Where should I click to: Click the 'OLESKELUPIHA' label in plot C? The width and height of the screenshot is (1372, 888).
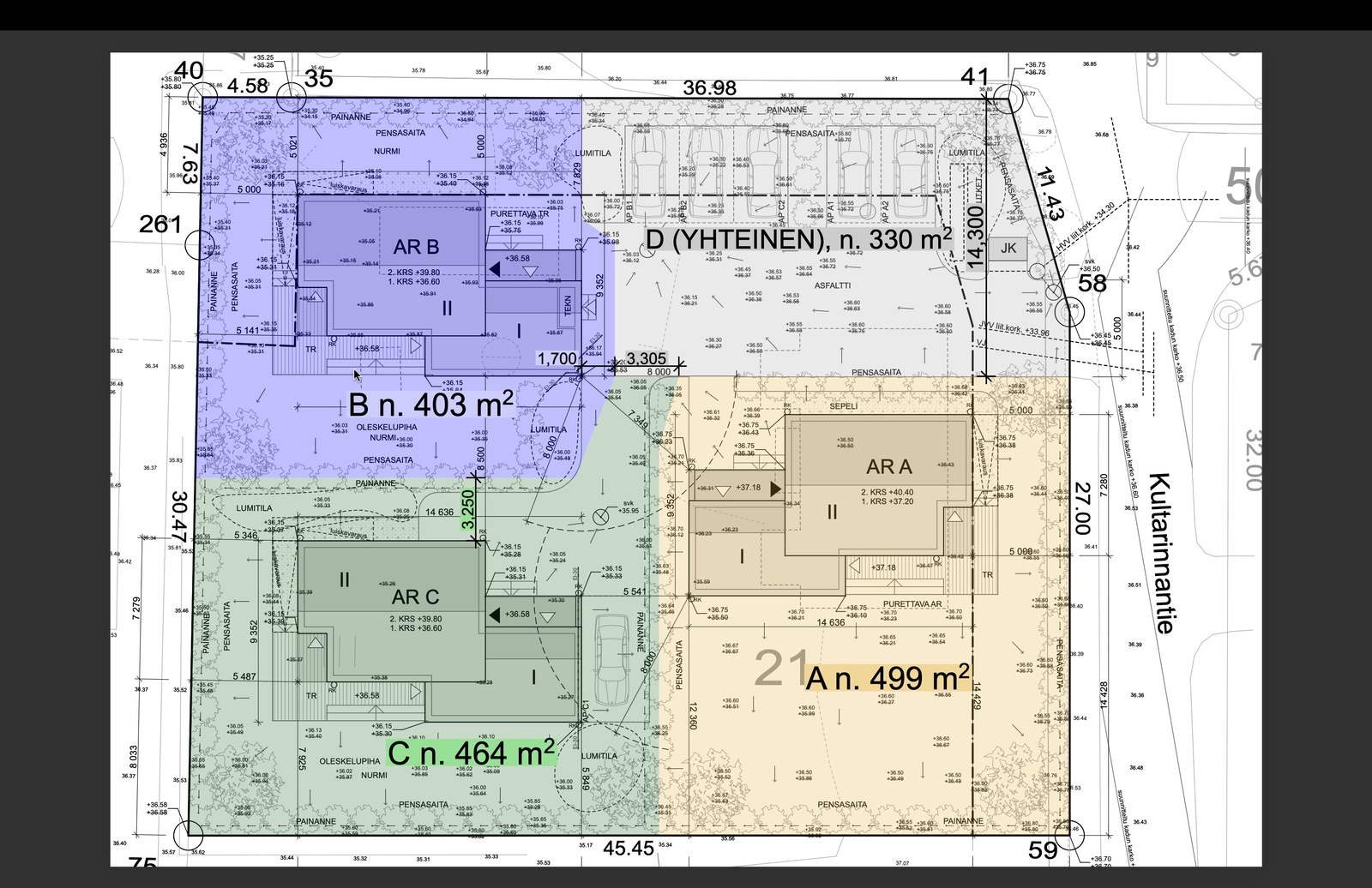pyautogui.click(x=350, y=761)
